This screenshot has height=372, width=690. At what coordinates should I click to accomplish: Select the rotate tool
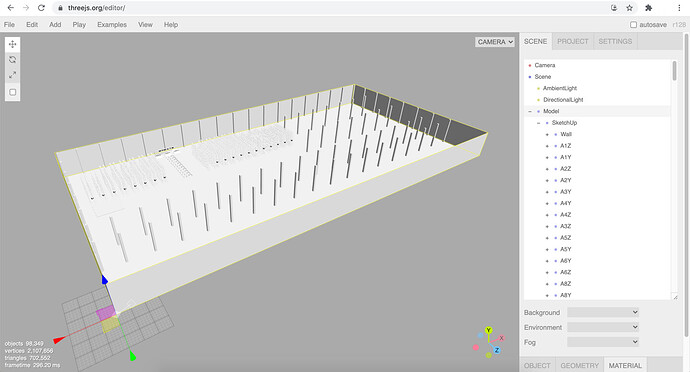(x=12, y=59)
